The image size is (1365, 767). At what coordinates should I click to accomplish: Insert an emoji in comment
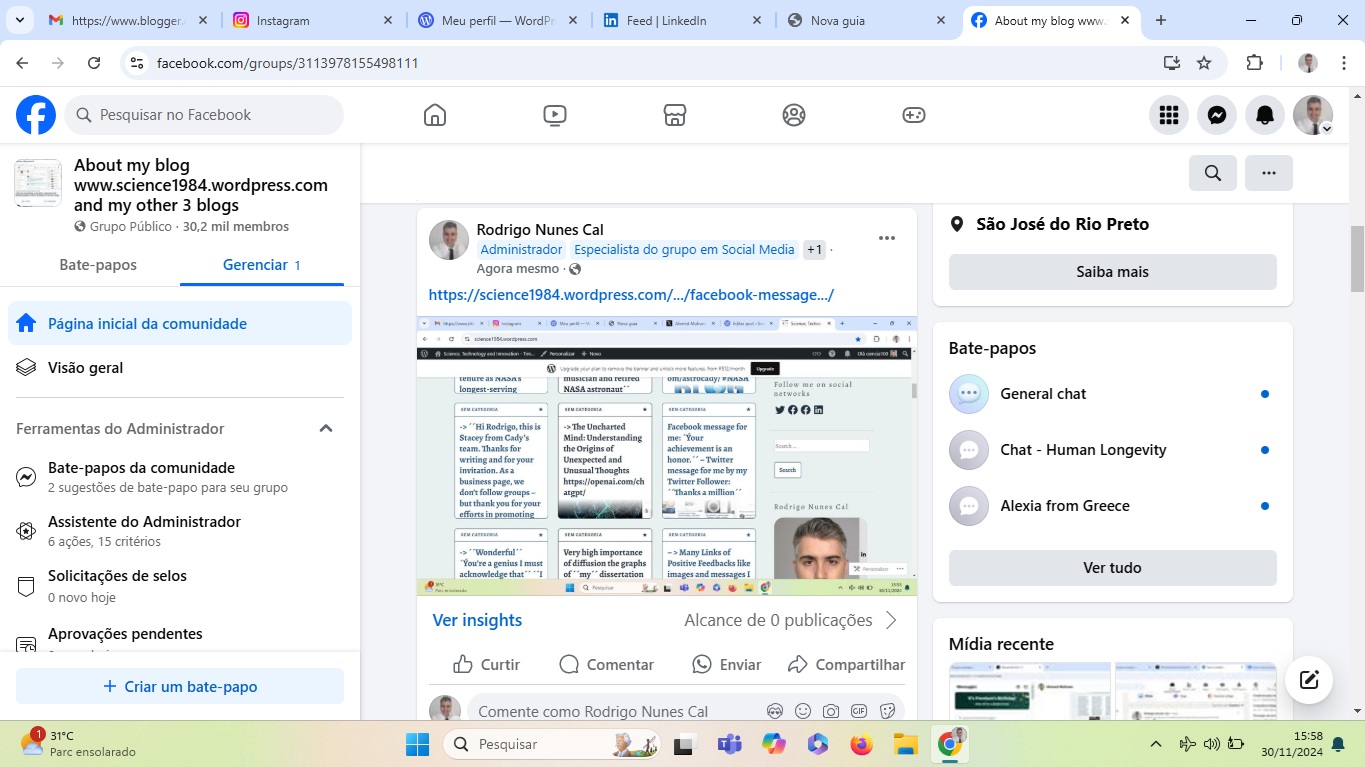point(802,711)
